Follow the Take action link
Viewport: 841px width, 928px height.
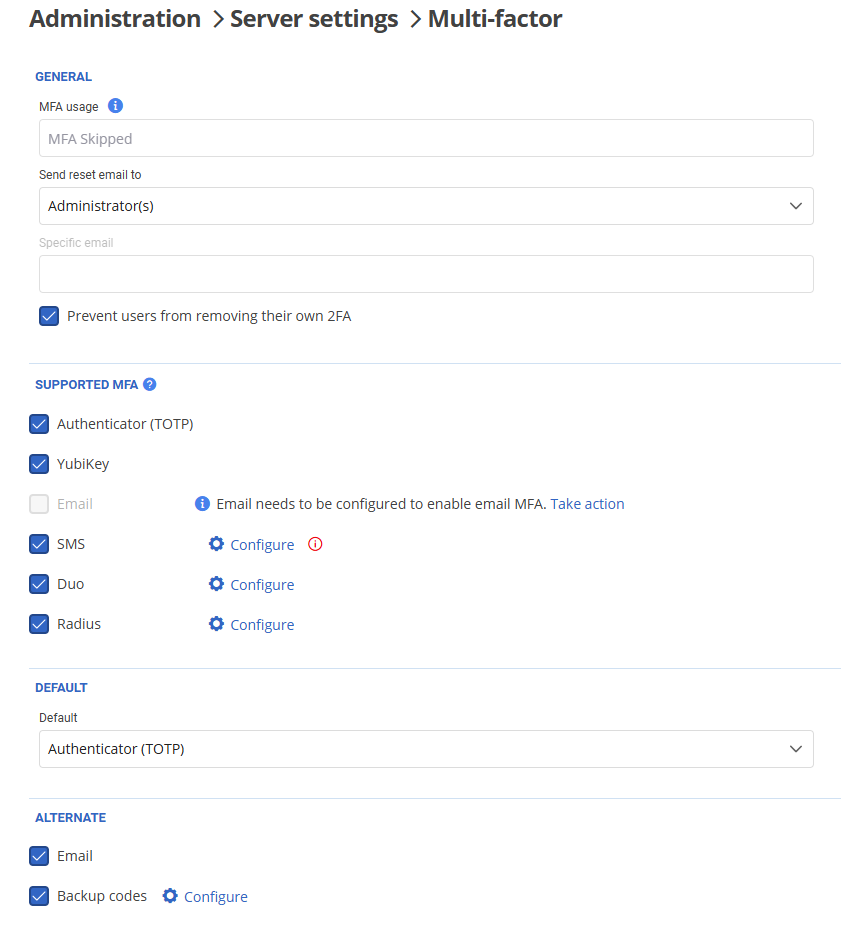click(x=587, y=504)
